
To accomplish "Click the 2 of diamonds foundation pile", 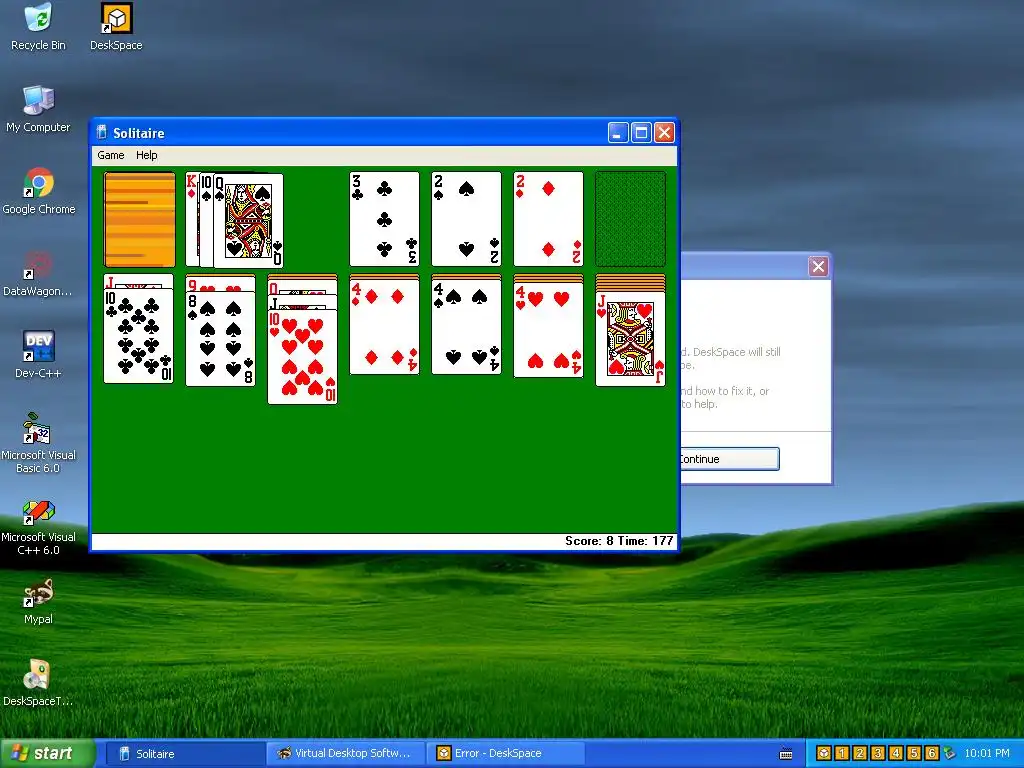I will click(x=549, y=219).
